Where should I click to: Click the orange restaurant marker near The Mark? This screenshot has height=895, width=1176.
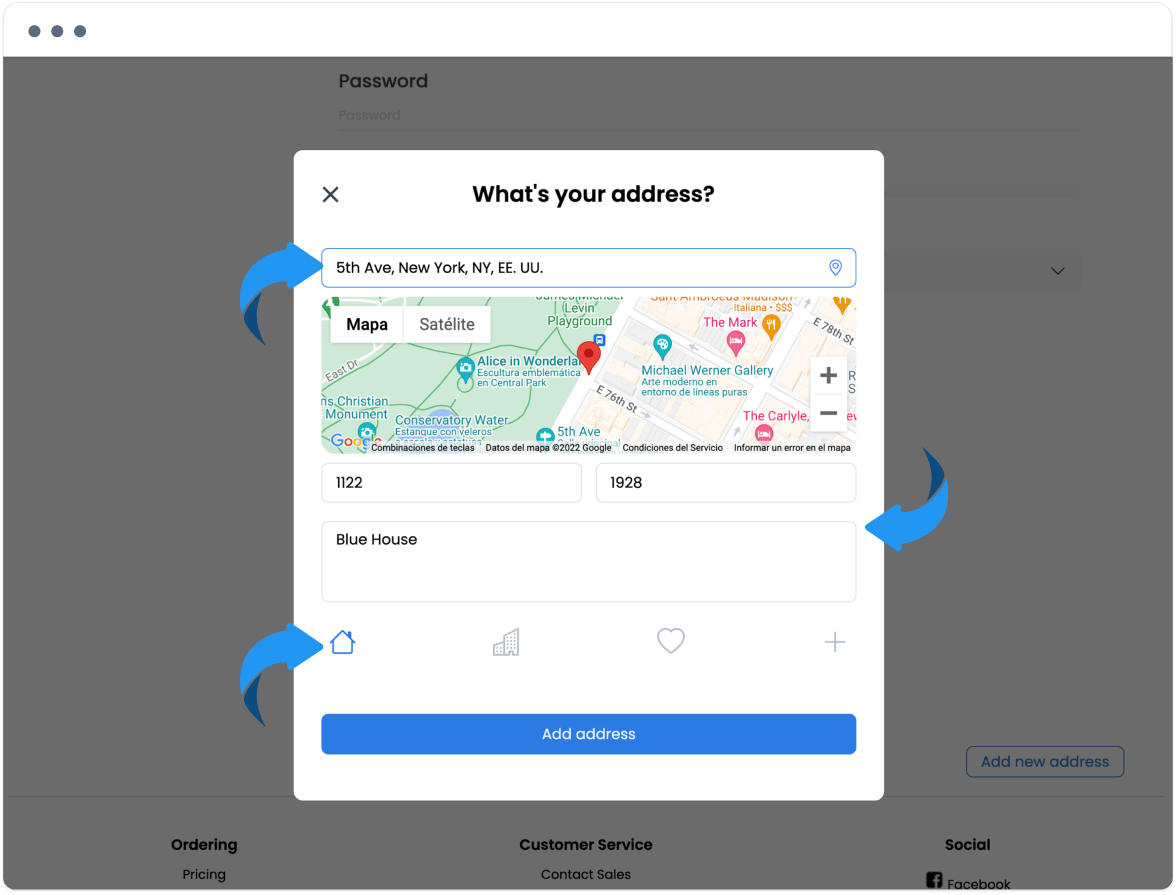[771, 326]
